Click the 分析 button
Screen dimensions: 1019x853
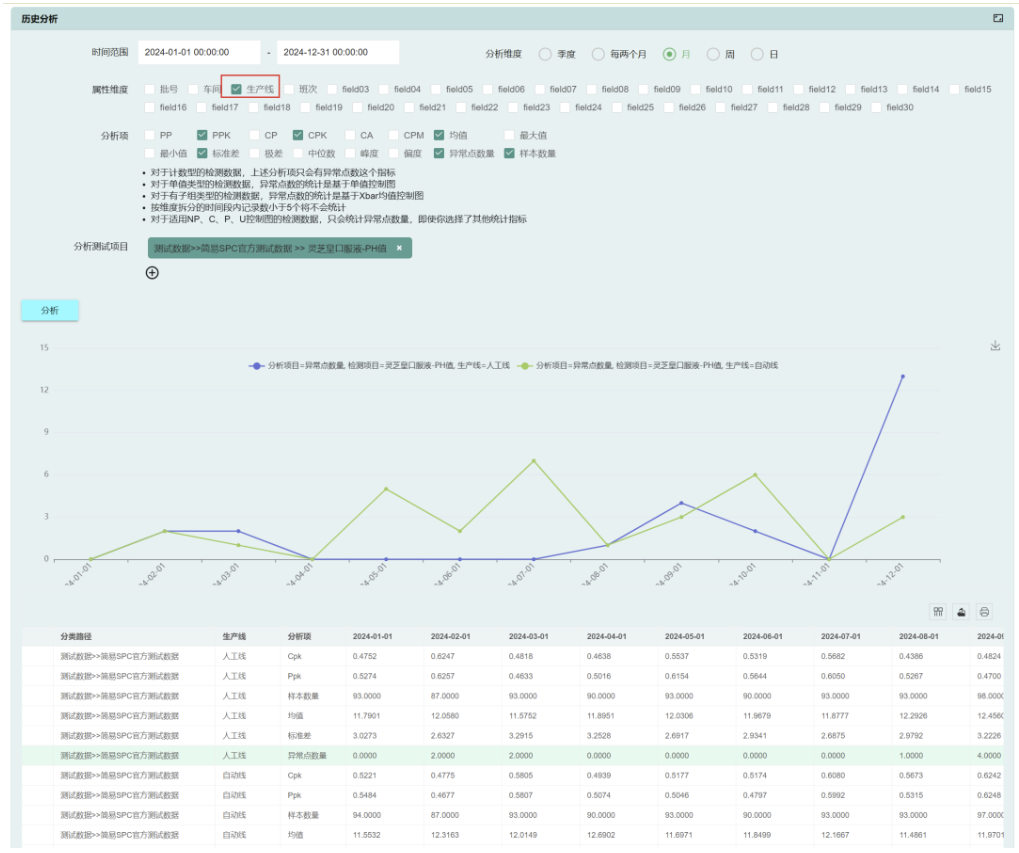click(50, 311)
